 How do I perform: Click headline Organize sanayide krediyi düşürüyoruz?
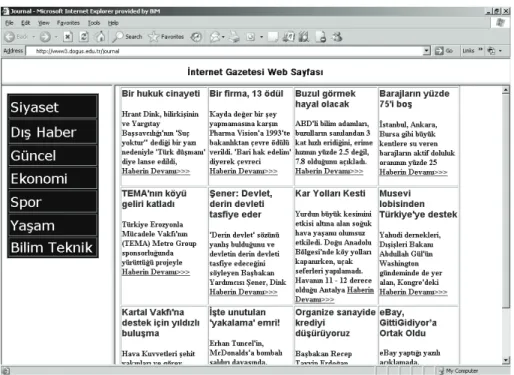pos(335,323)
